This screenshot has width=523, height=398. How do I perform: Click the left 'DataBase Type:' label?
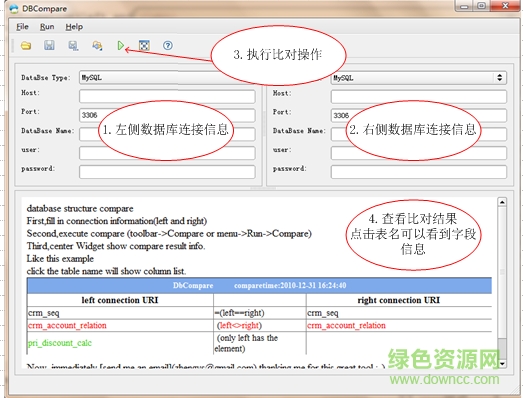click(x=46, y=78)
